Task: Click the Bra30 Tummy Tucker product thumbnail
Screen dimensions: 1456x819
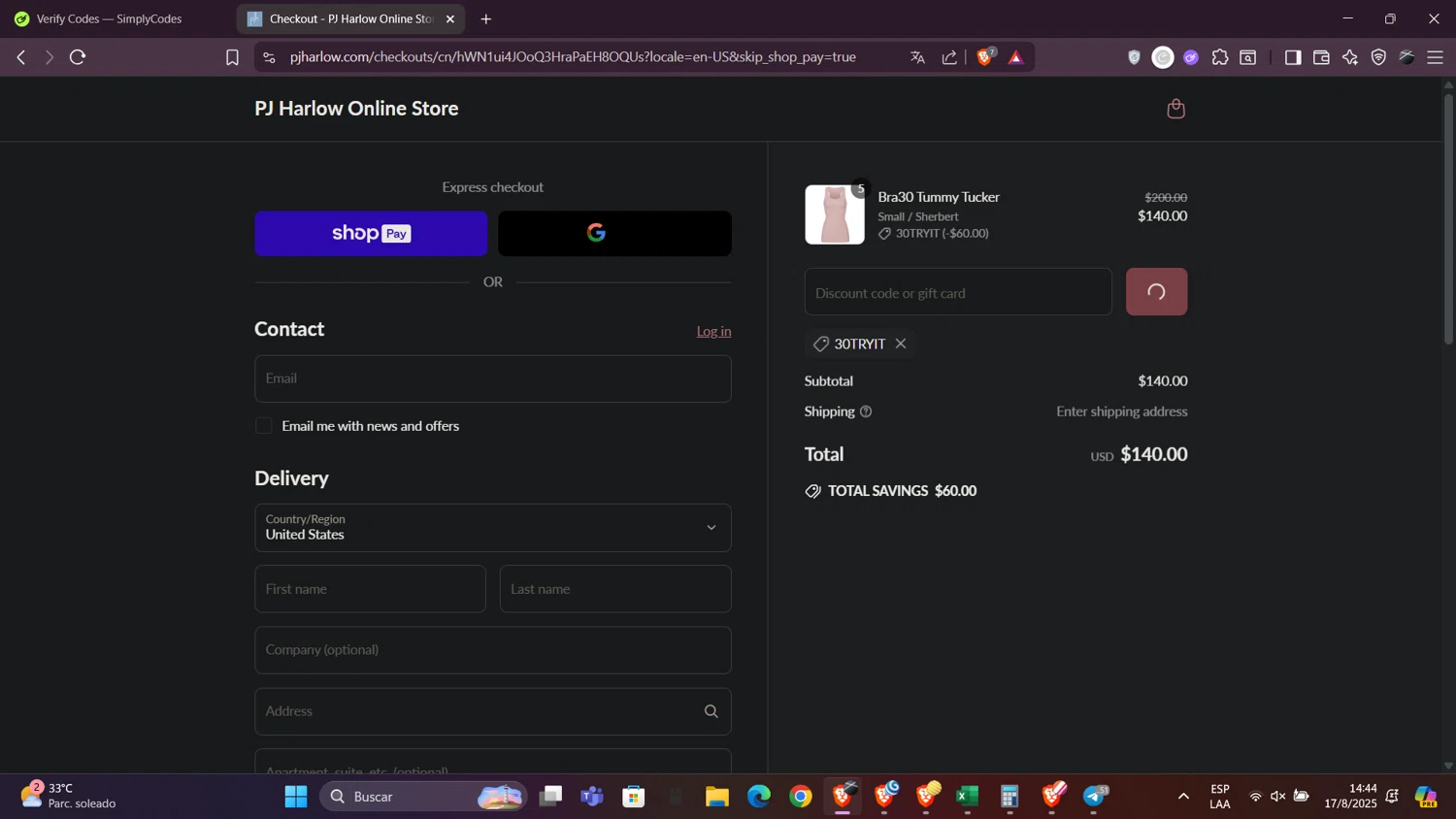Action: point(835,214)
